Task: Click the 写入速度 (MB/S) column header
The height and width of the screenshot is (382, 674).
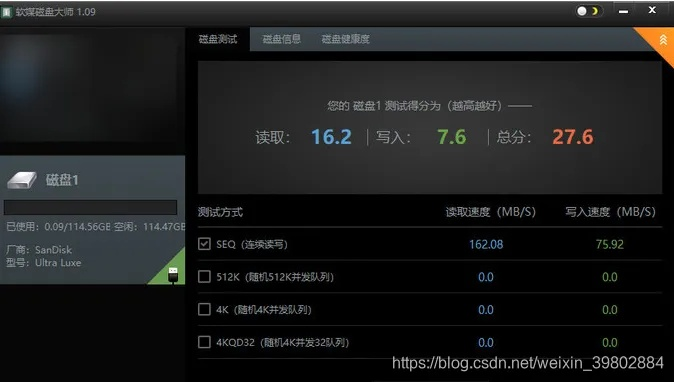Action: tap(610, 212)
